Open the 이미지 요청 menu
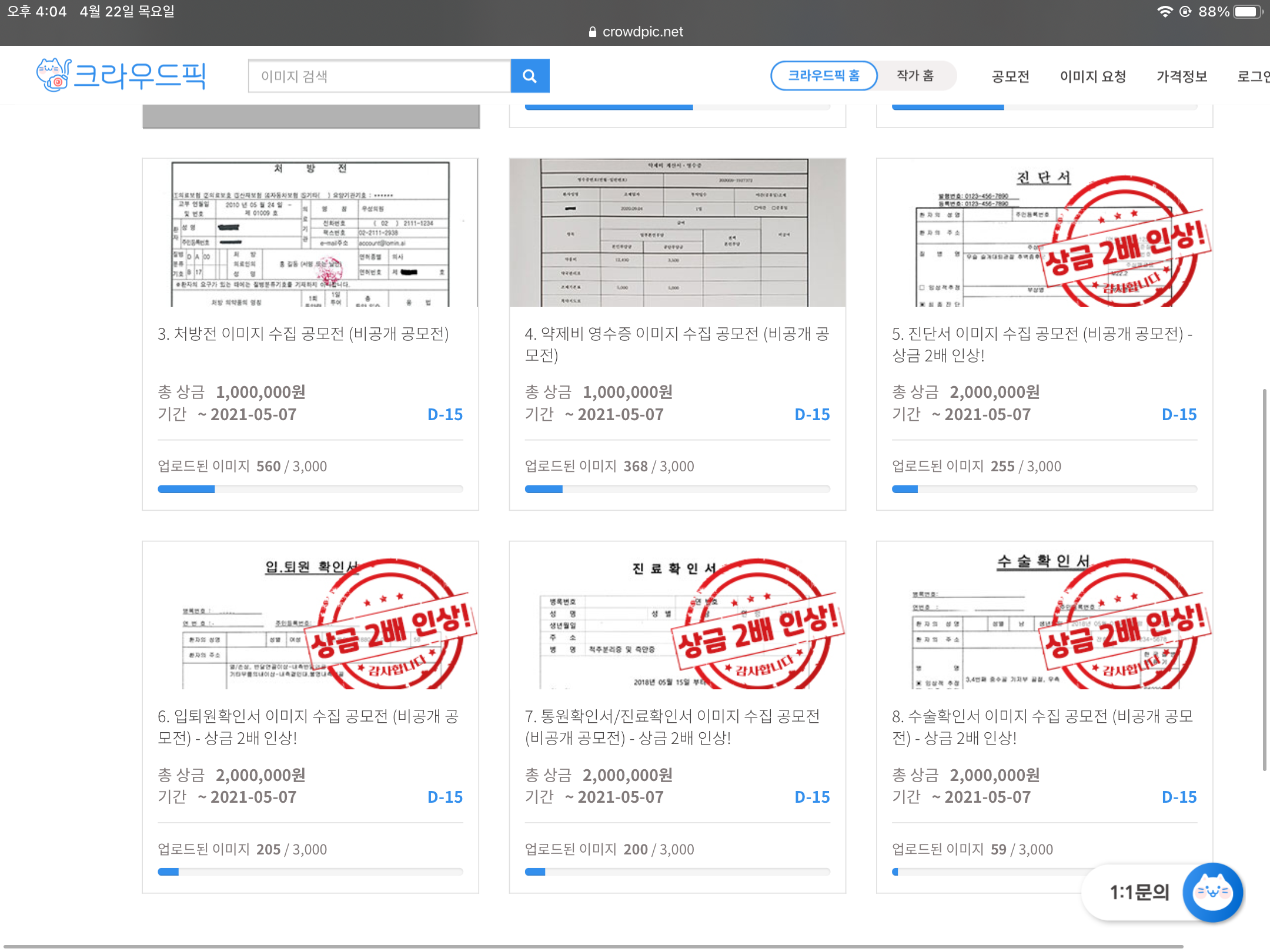 (1092, 76)
